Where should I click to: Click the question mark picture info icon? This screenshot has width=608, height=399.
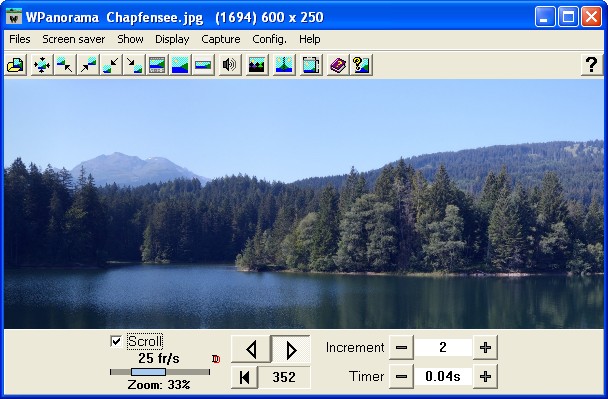[x=361, y=65]
